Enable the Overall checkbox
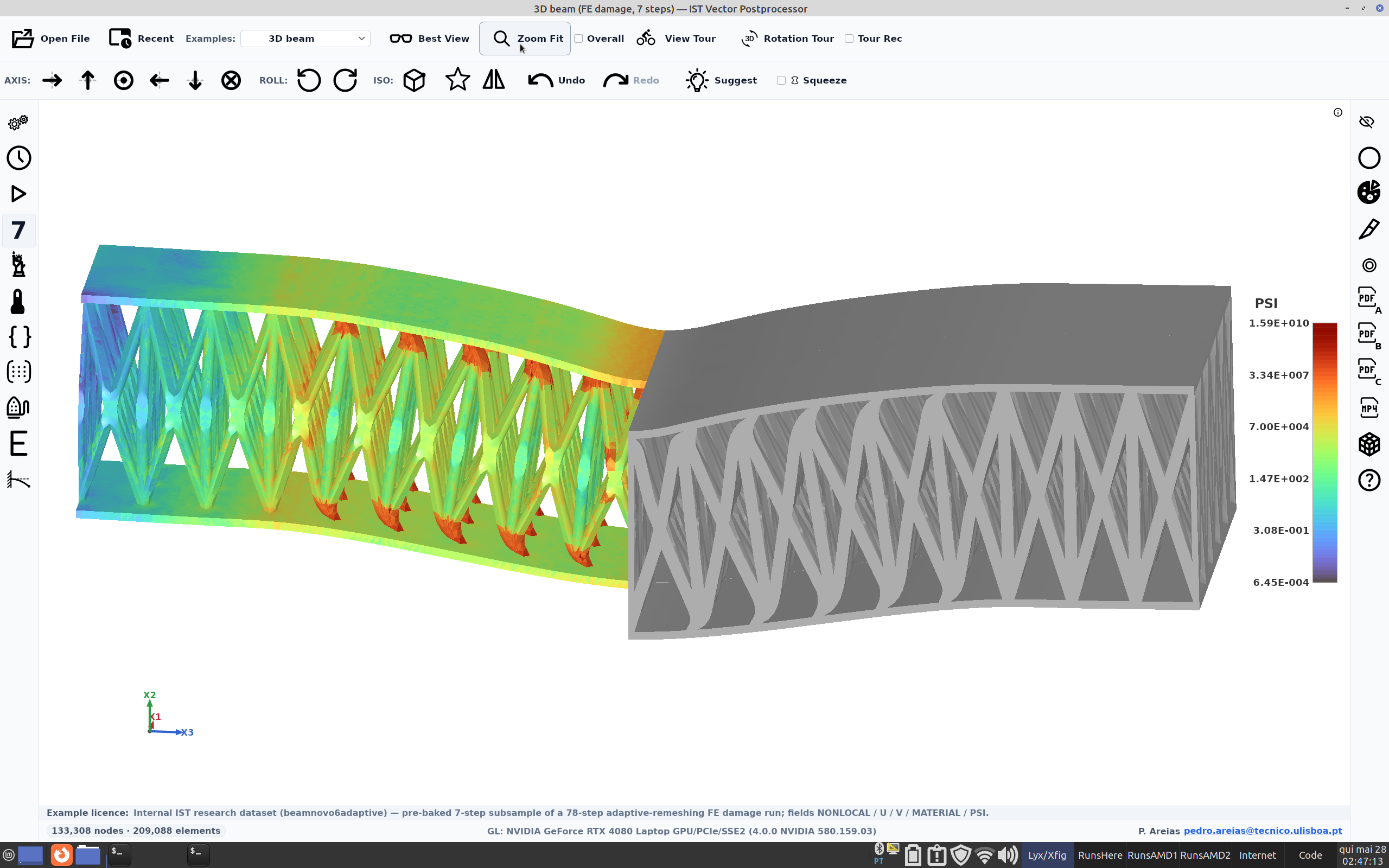The width and height of the screenshot is (1389, 868). pos(578,39)
